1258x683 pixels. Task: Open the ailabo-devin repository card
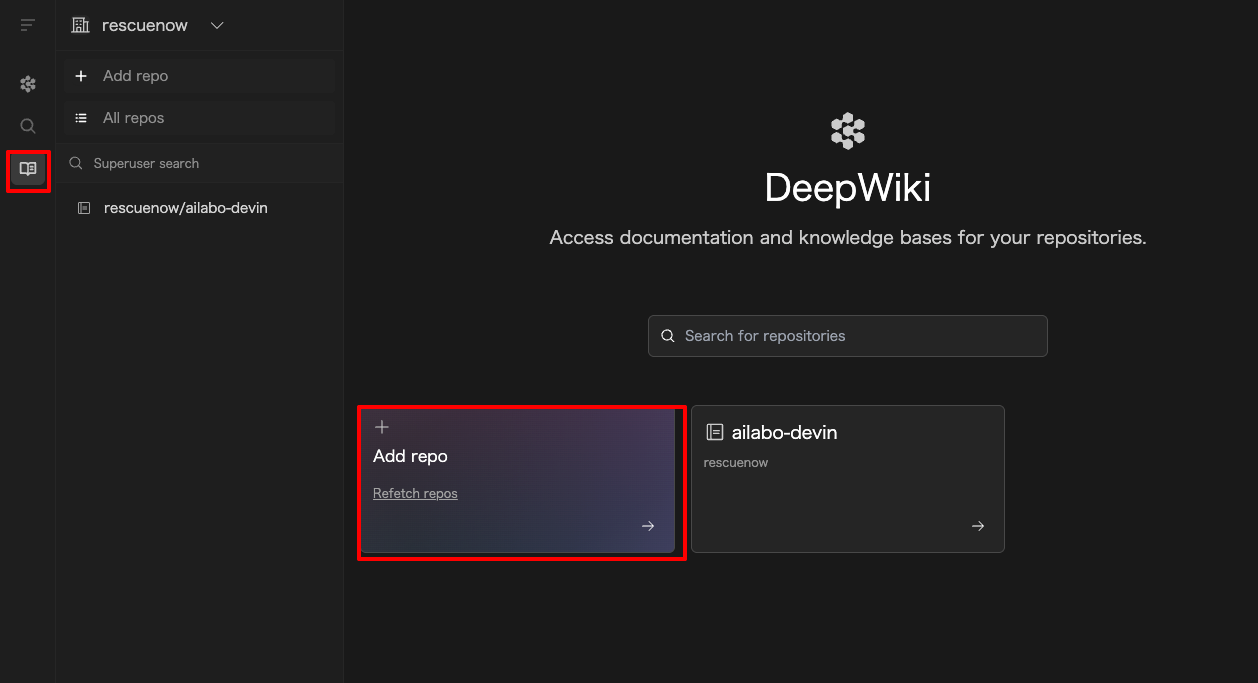pos(847,479)
